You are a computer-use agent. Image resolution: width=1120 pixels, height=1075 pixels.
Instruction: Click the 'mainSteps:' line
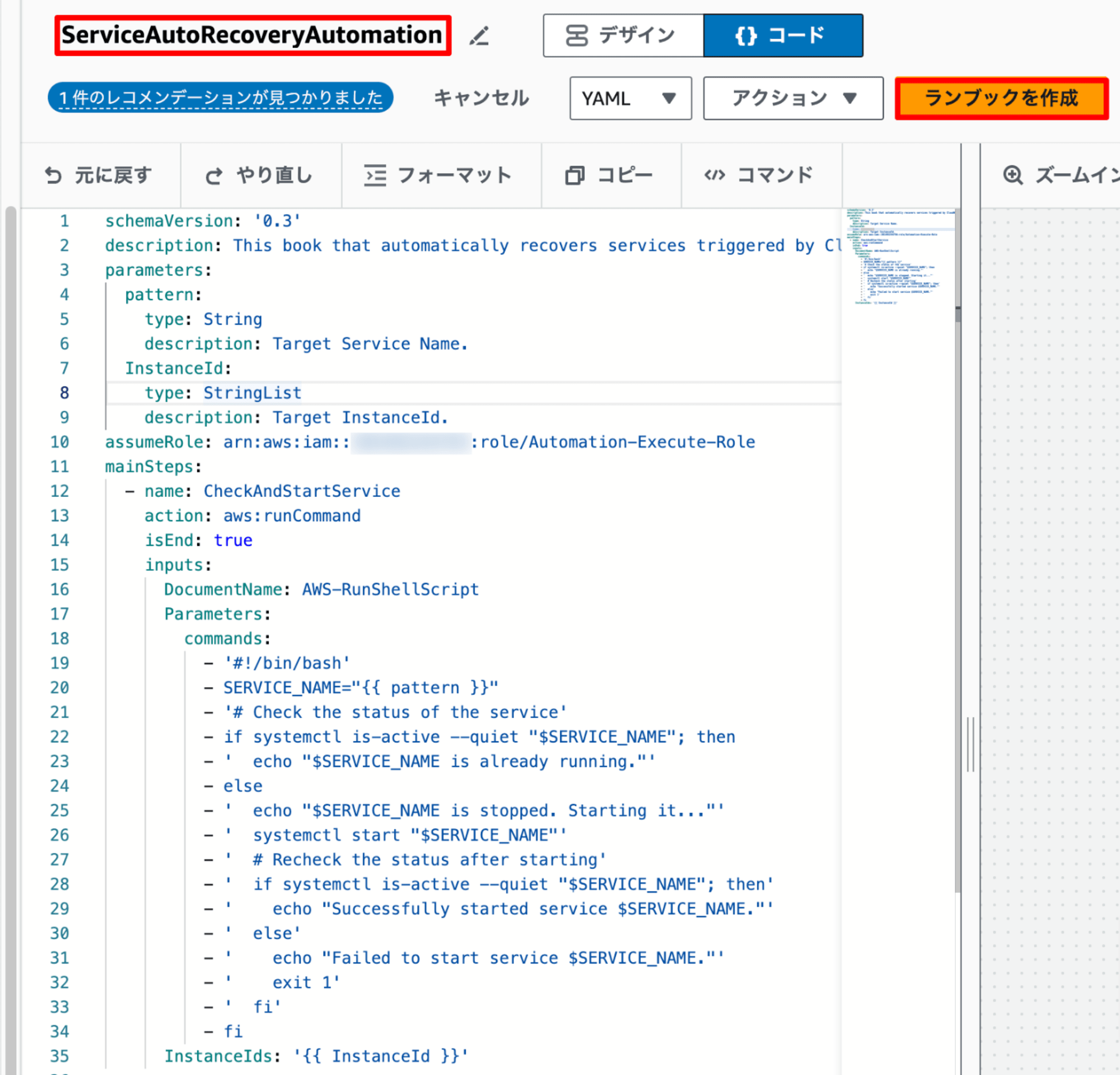click(153, 466)
